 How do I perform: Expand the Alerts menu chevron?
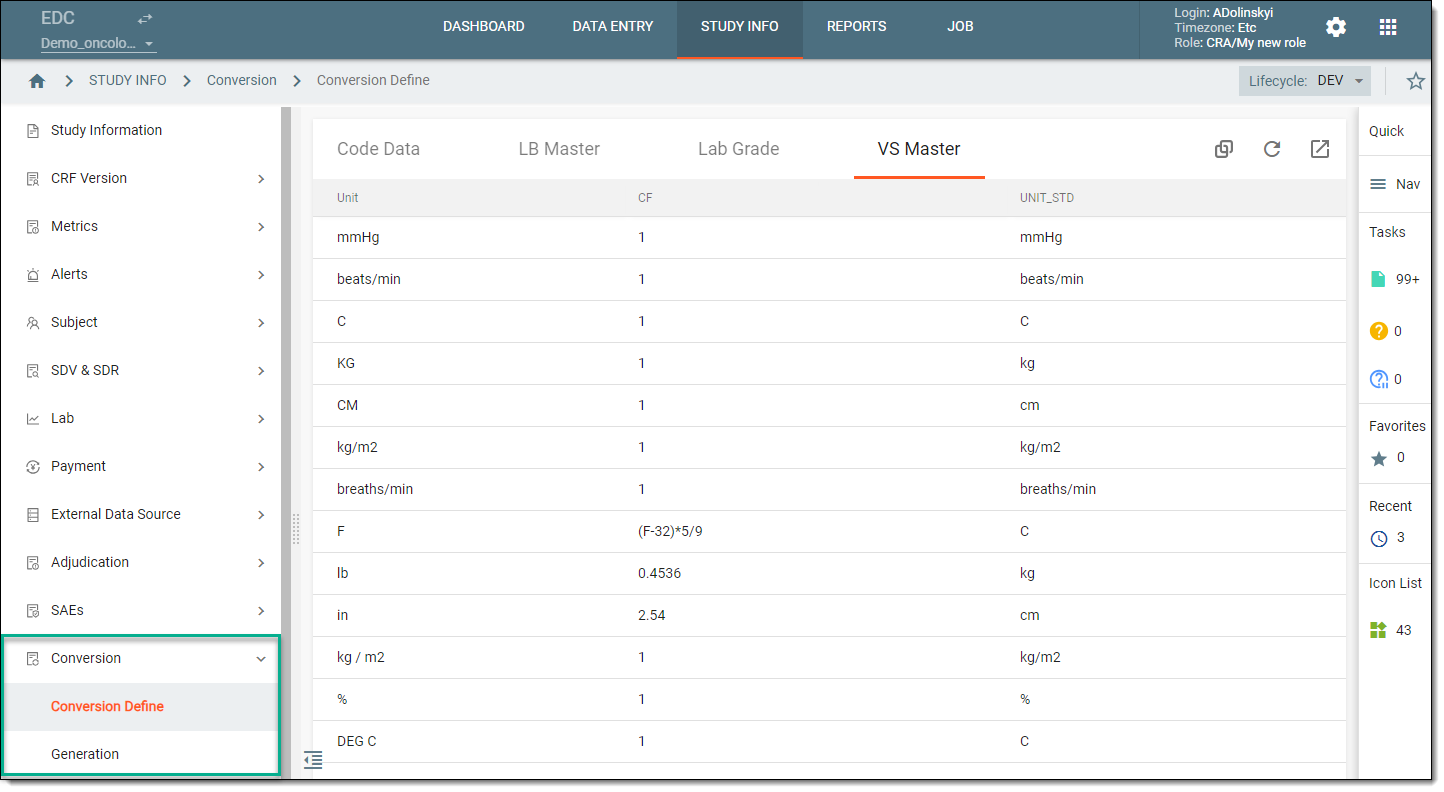point(261,275)
